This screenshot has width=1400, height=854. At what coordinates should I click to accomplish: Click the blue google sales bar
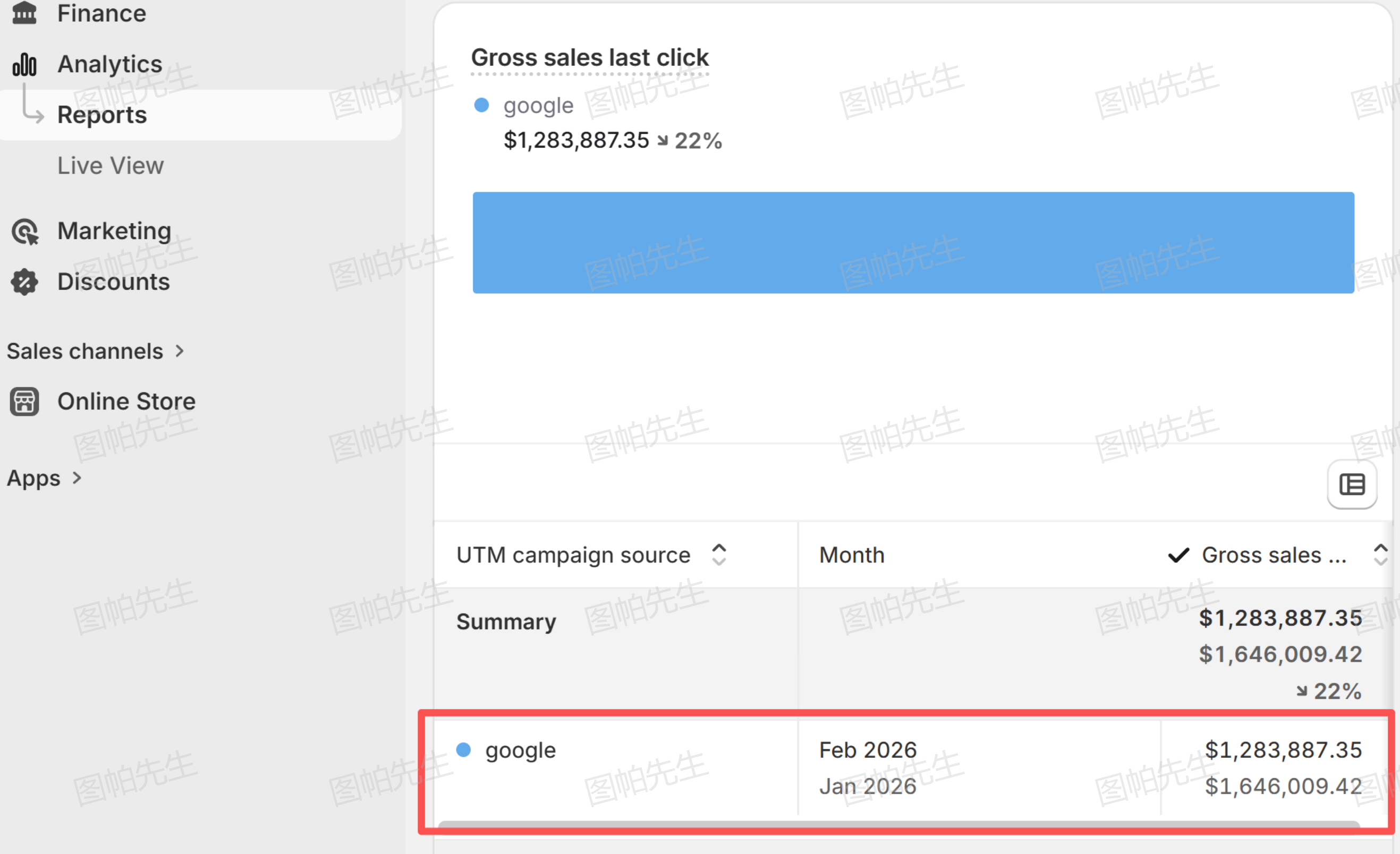pyautogui.click(x=913, y=243)
